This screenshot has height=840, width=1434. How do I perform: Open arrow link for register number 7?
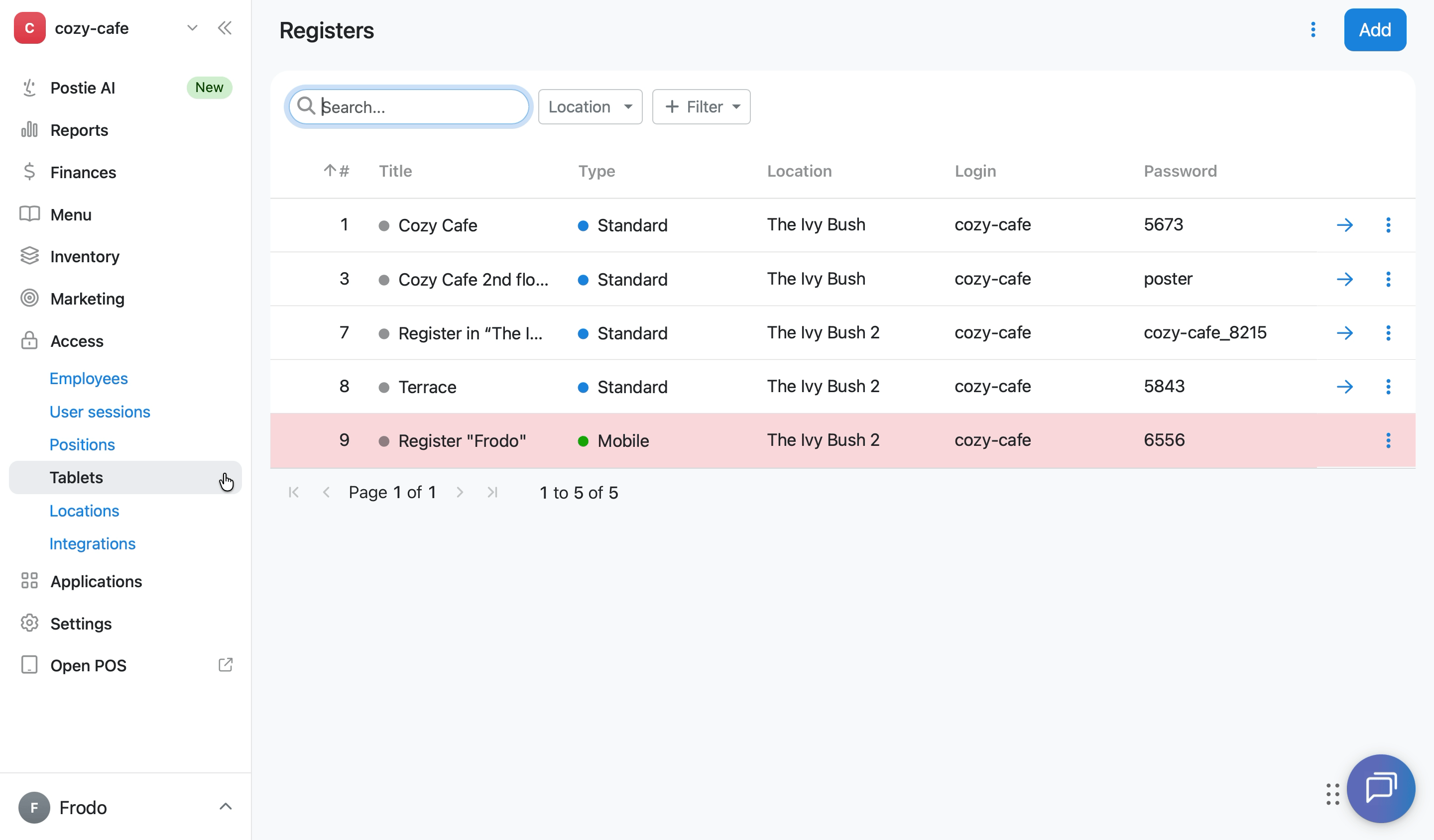pos(1345,333)
